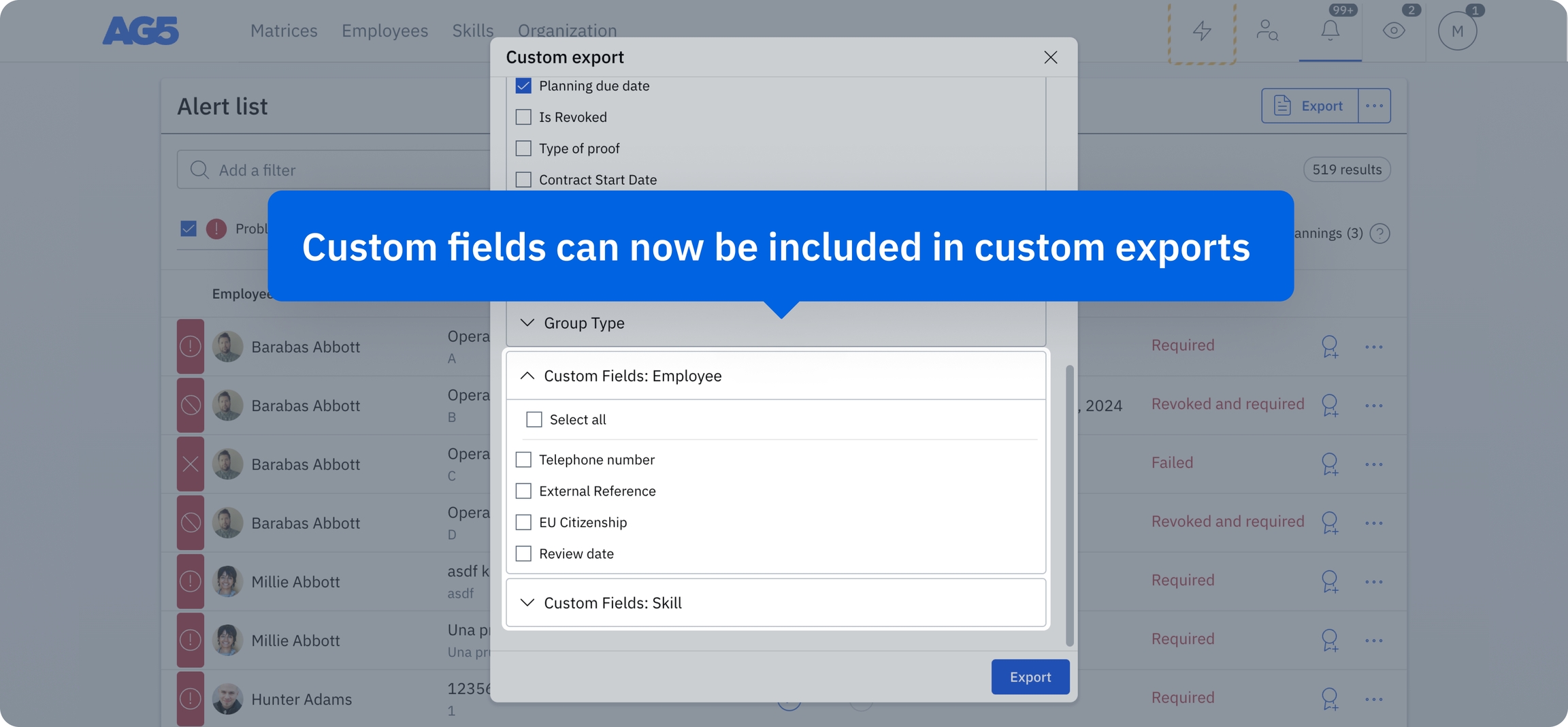This screenshot has width=1568, height=727.
Task: Open three-dot menu next to Alert list Export
Action: [x=1374, y=106]
